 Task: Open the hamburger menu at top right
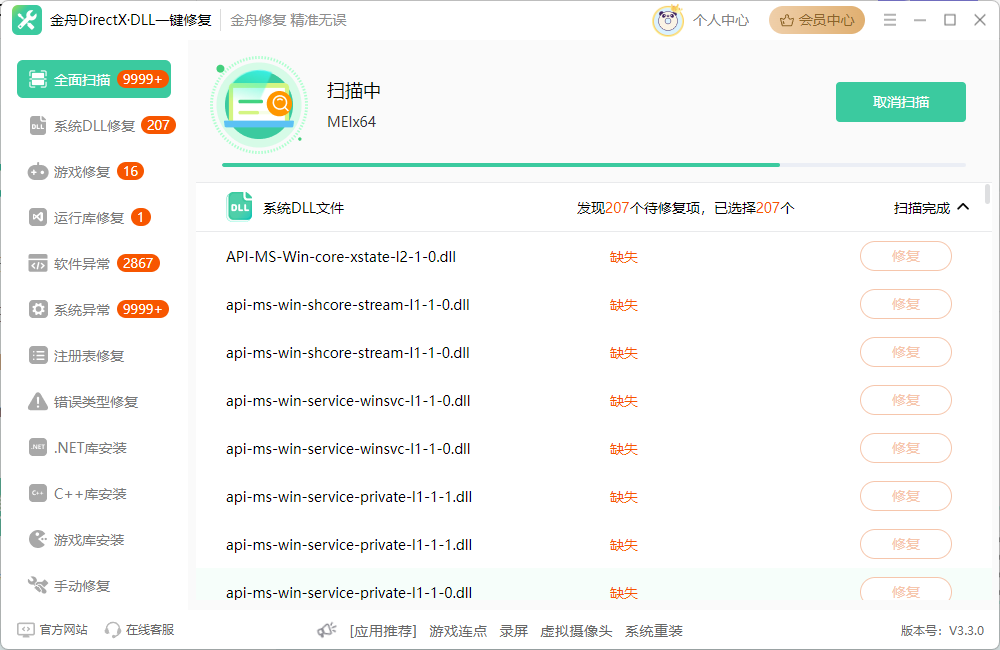point(889,18)
